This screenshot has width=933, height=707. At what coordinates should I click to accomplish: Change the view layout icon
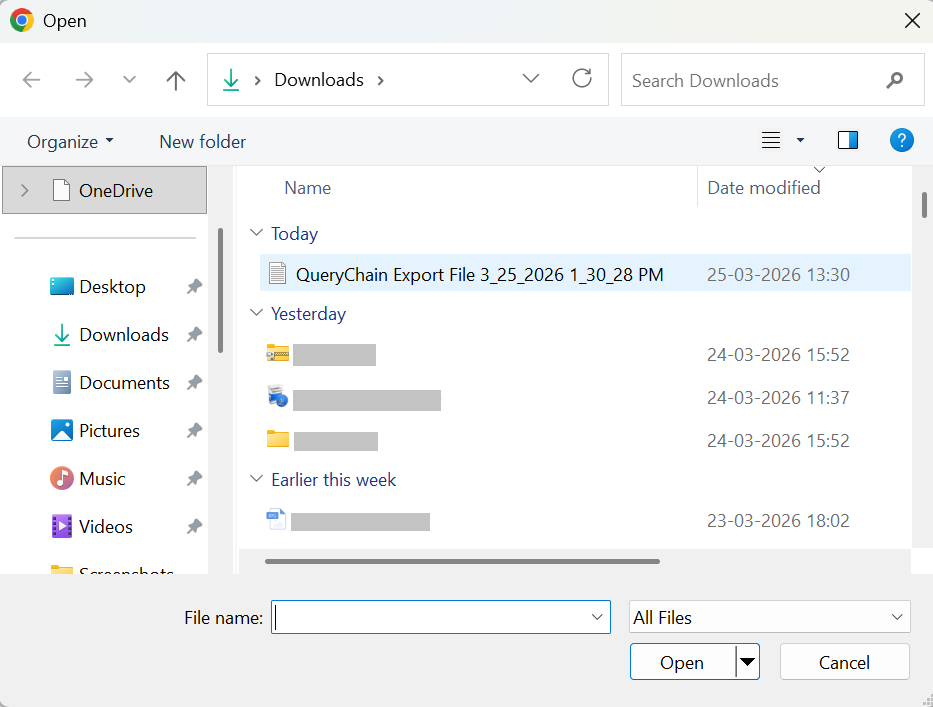(x=771, y=140)
